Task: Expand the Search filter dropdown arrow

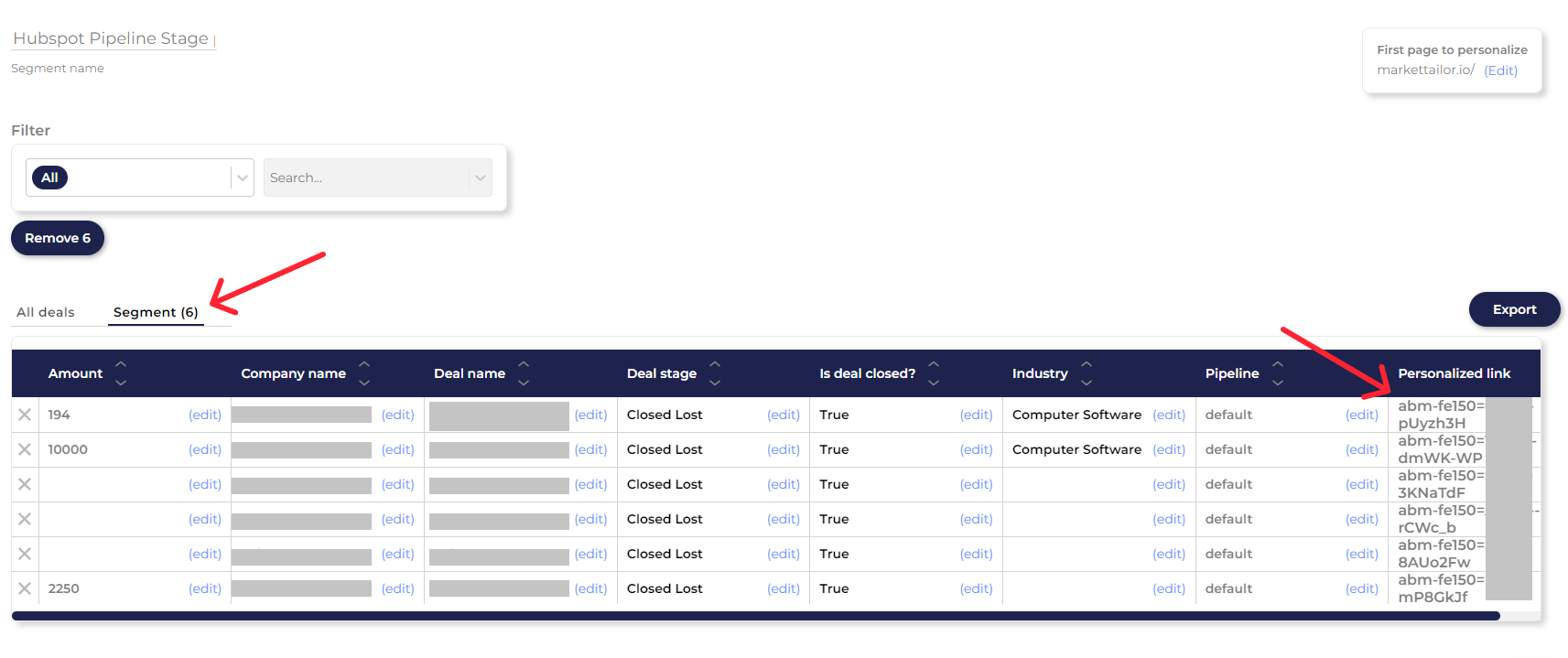Action: click(x=480, y=178)
